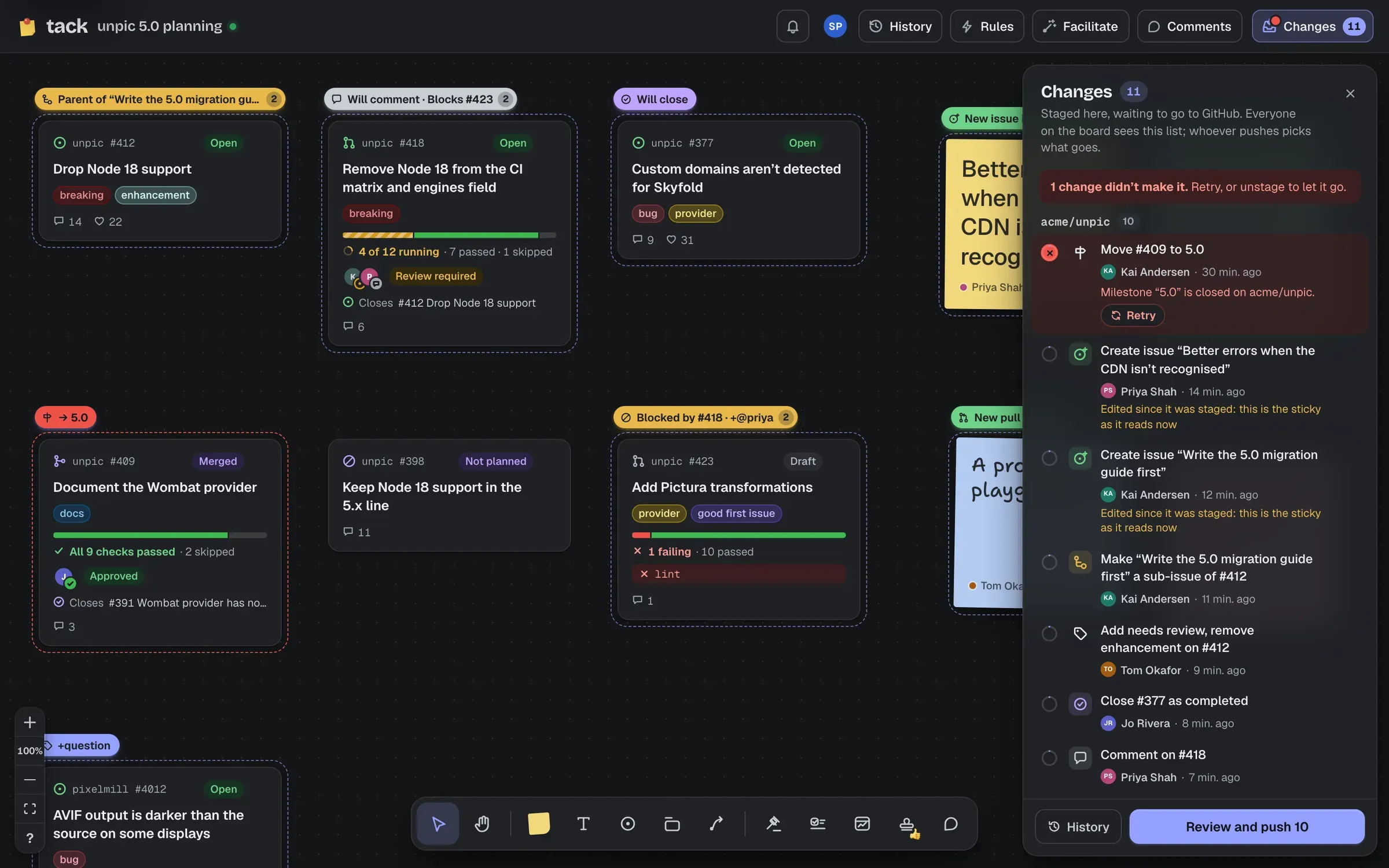
Task: Open the notifications bell
Action: 792,26
